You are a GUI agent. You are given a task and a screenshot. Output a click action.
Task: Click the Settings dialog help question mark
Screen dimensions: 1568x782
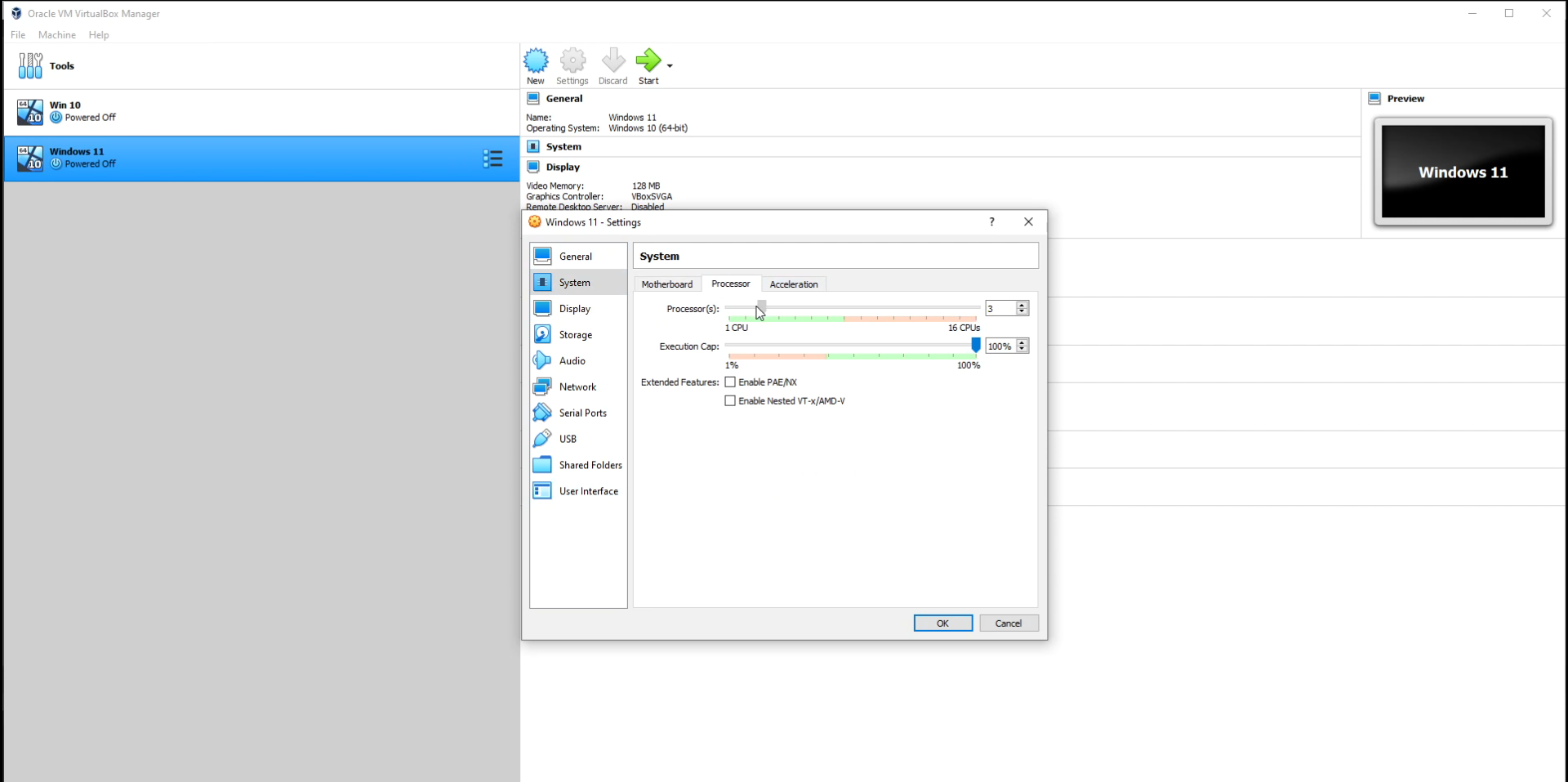click(x=991, y=222)
